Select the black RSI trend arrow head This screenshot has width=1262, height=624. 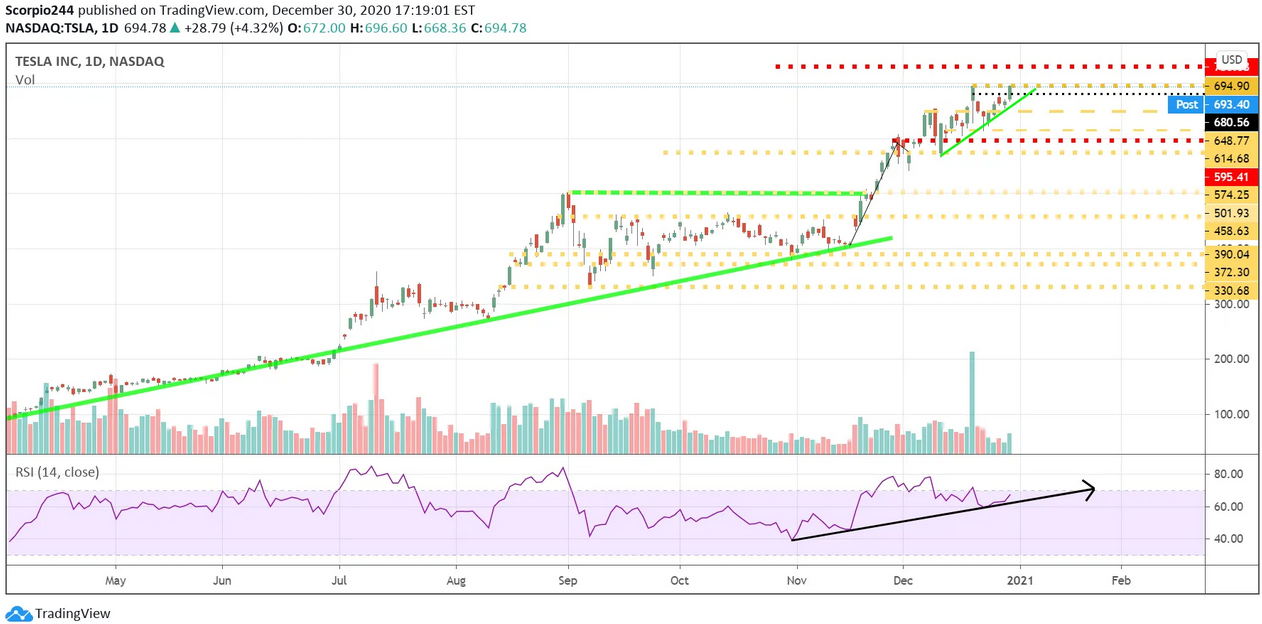[1088, 489]
